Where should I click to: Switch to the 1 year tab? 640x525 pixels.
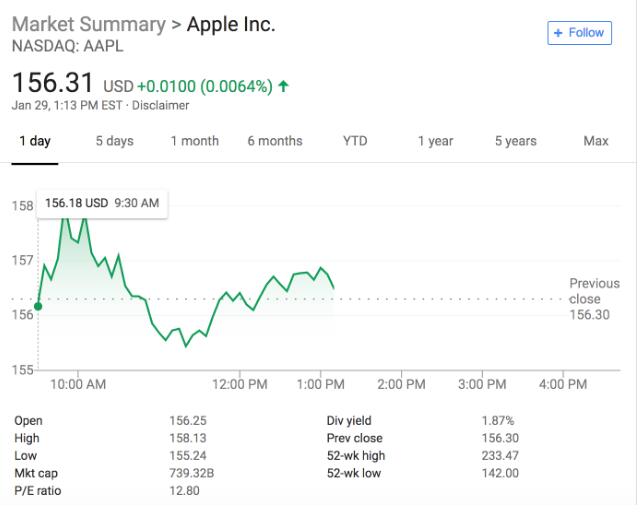point(435,141)
